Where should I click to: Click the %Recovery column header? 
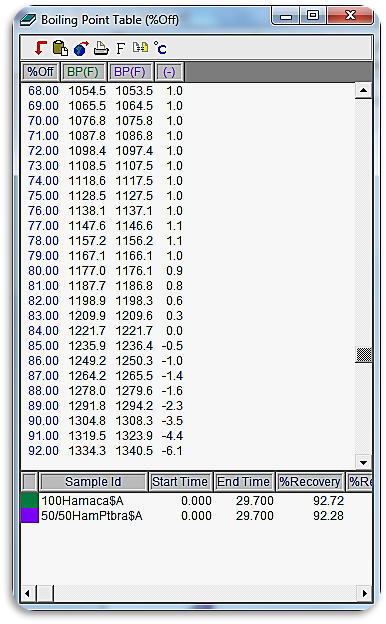(310, 482)
